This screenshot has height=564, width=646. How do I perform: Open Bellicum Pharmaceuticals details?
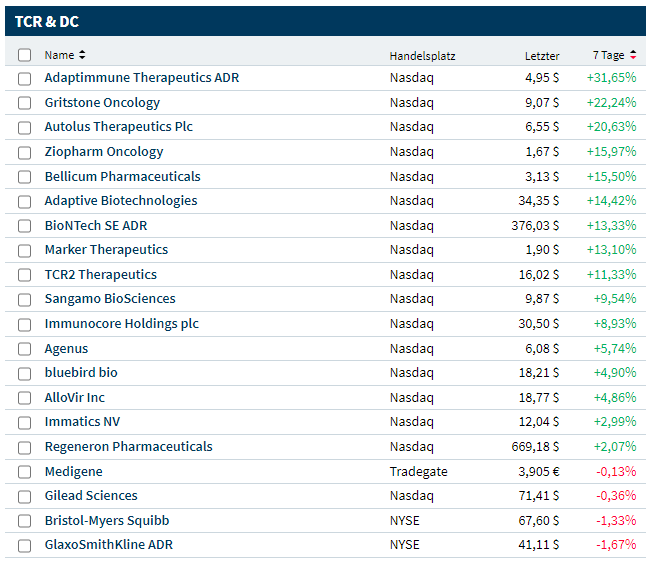tap(122, 176)
